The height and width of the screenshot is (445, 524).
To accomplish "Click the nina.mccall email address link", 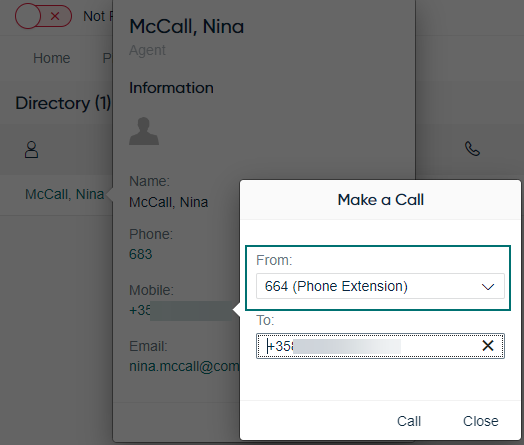I will point(184,366).
